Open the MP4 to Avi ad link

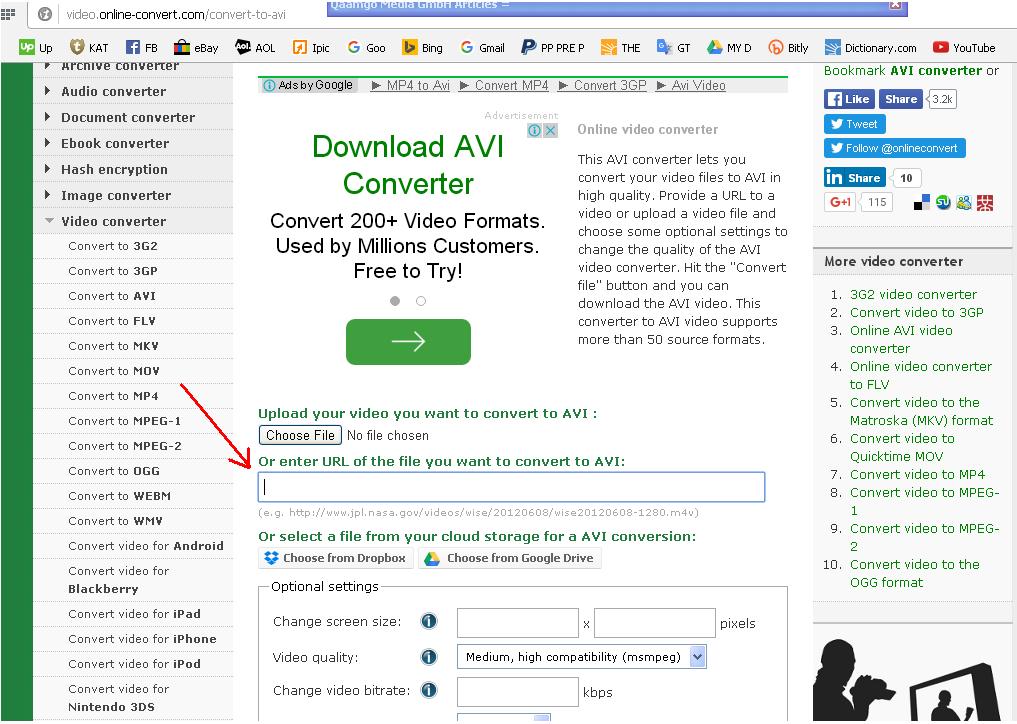(411, 85)
